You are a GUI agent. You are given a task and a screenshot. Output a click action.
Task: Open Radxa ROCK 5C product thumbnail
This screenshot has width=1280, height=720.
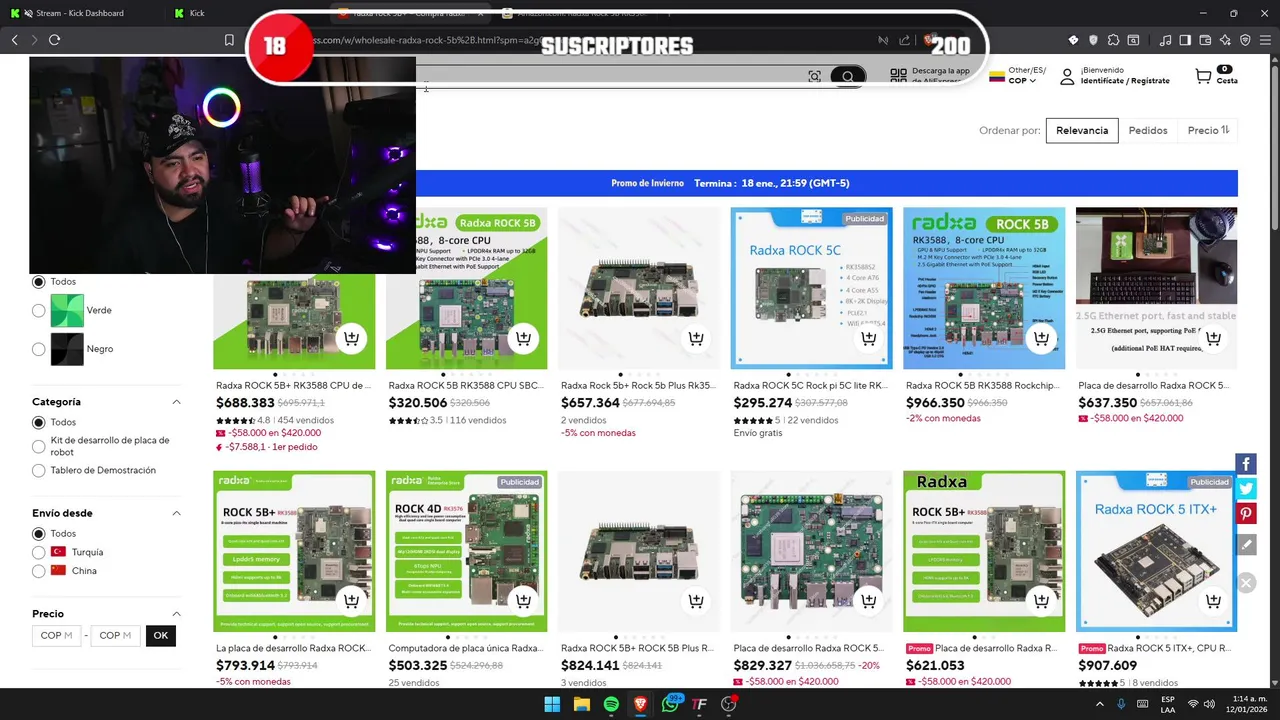pyautogui.click(x=811, y=288)
